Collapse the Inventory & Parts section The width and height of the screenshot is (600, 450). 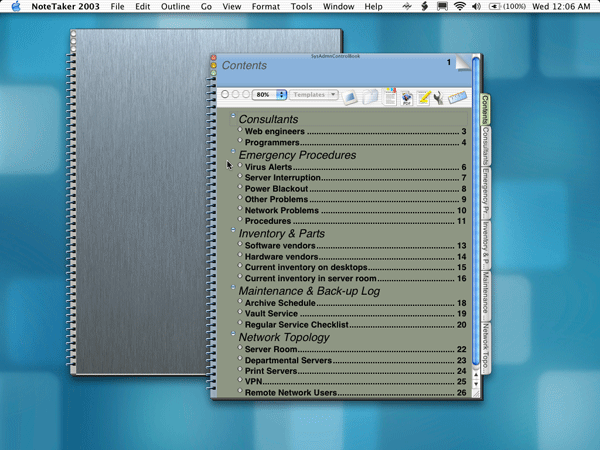point(233,230)
